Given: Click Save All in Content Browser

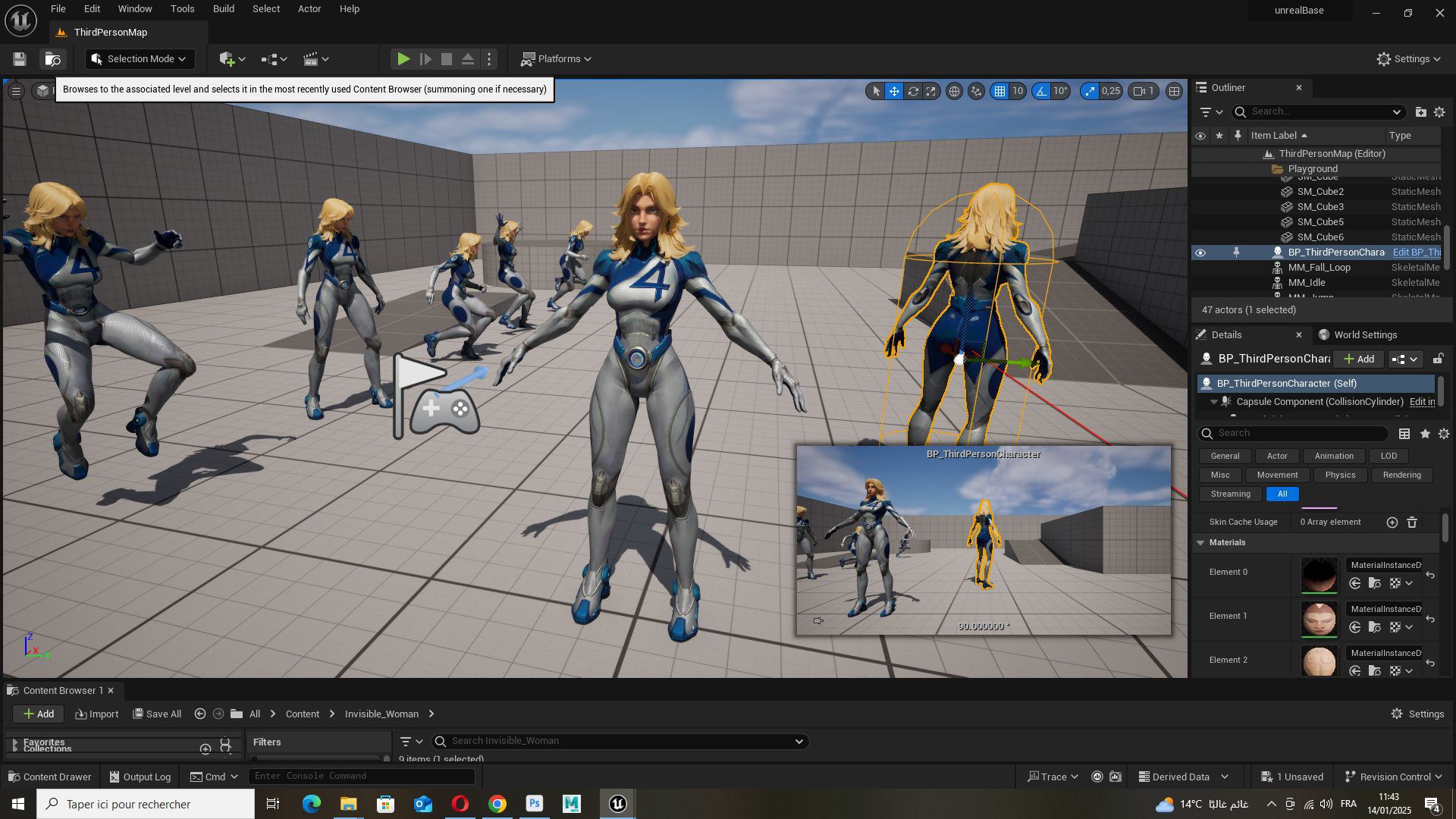Looking at the screenshot, I should [157, 714].
